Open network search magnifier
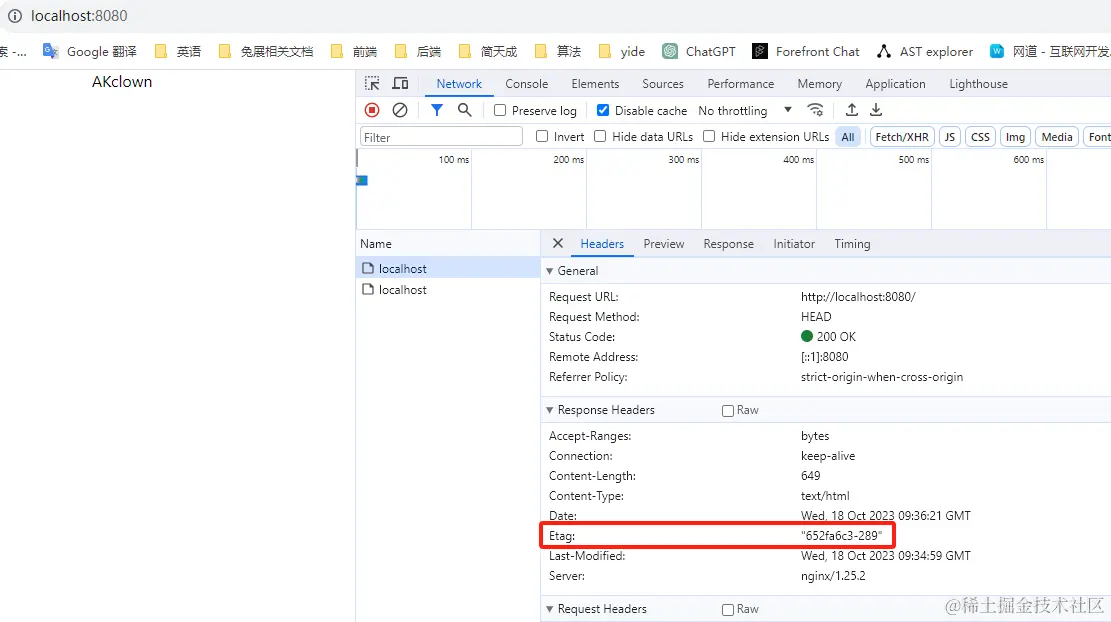Viewport: 1111px width, 622px height. (464, 110)
